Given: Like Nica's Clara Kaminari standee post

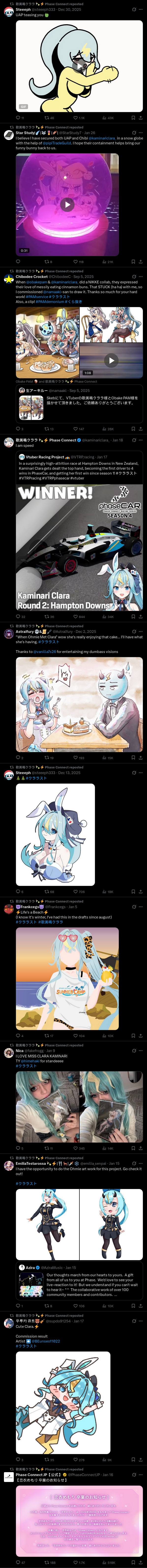Looking at the screenshot, I should pyautogui.click(x=76, y=1148).
